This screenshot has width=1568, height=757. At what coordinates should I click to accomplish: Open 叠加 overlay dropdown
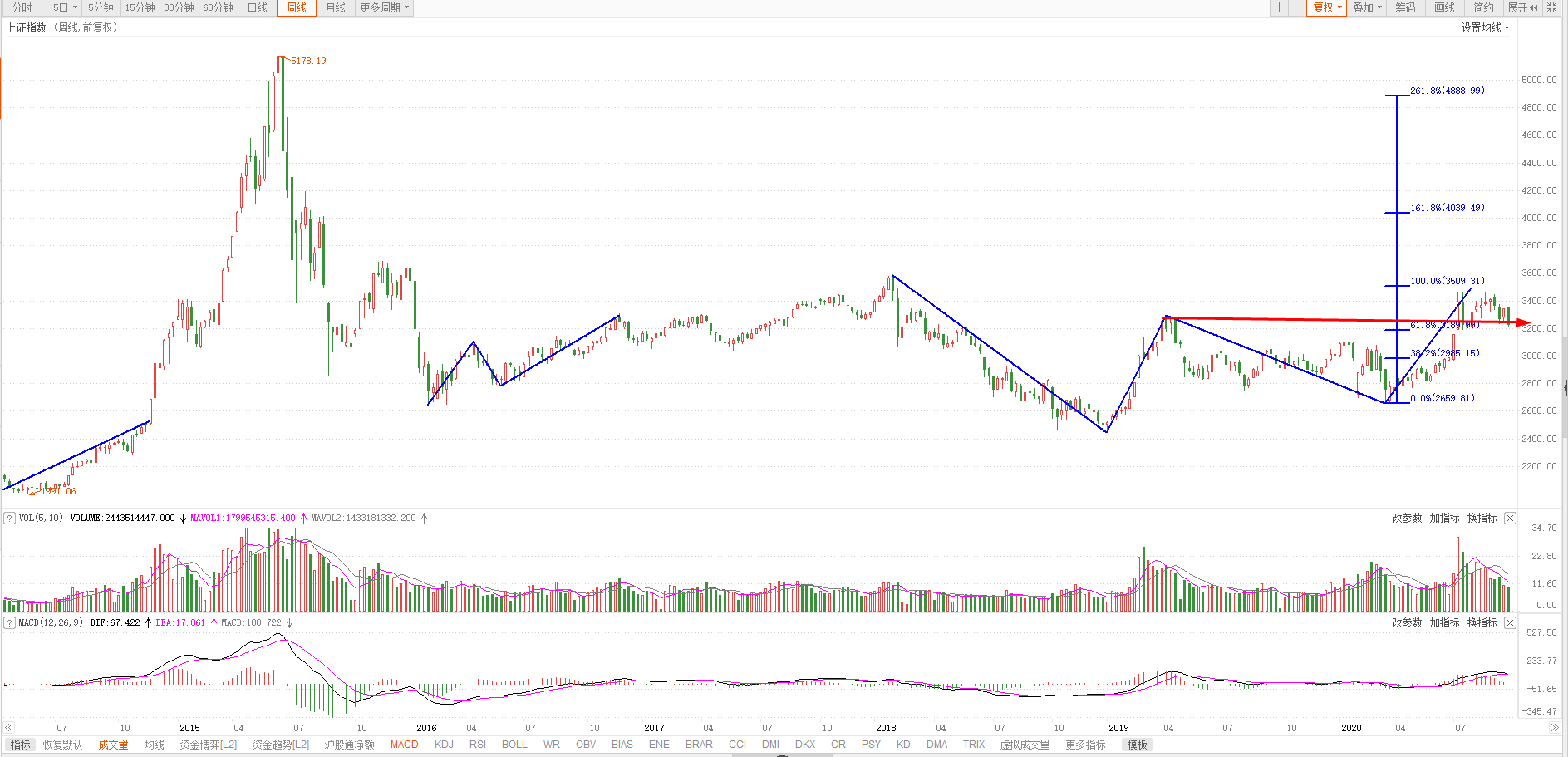(1367, 7)
